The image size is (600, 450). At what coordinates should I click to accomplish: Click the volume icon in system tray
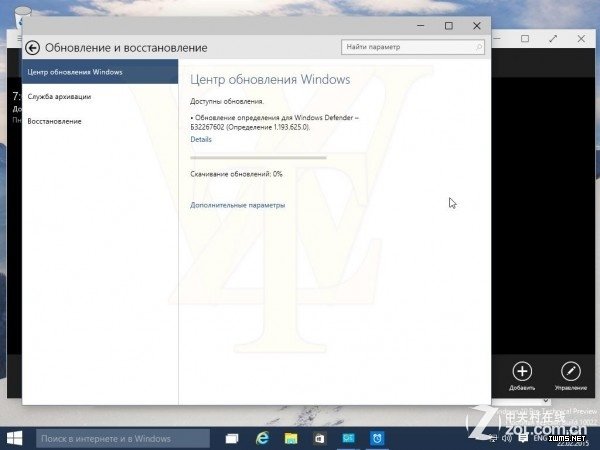coord(507,438)
